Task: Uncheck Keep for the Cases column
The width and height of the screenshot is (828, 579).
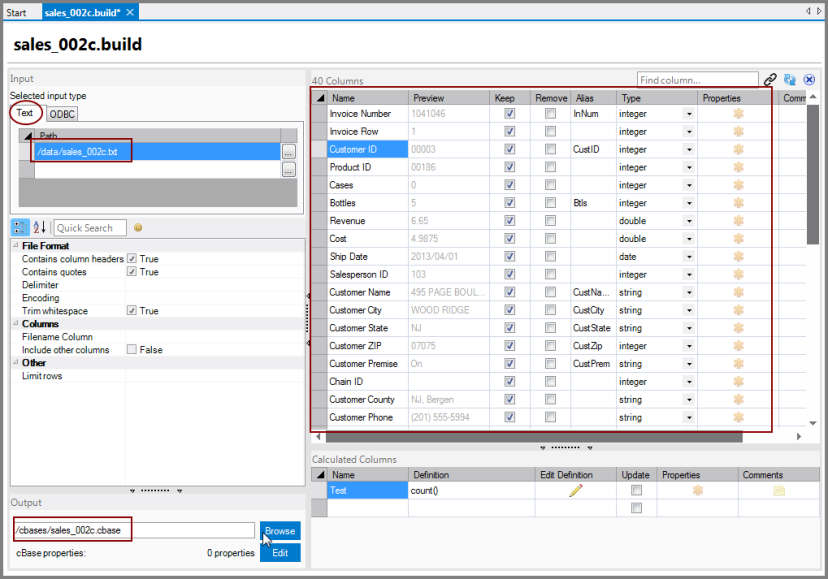Action: 509,185
